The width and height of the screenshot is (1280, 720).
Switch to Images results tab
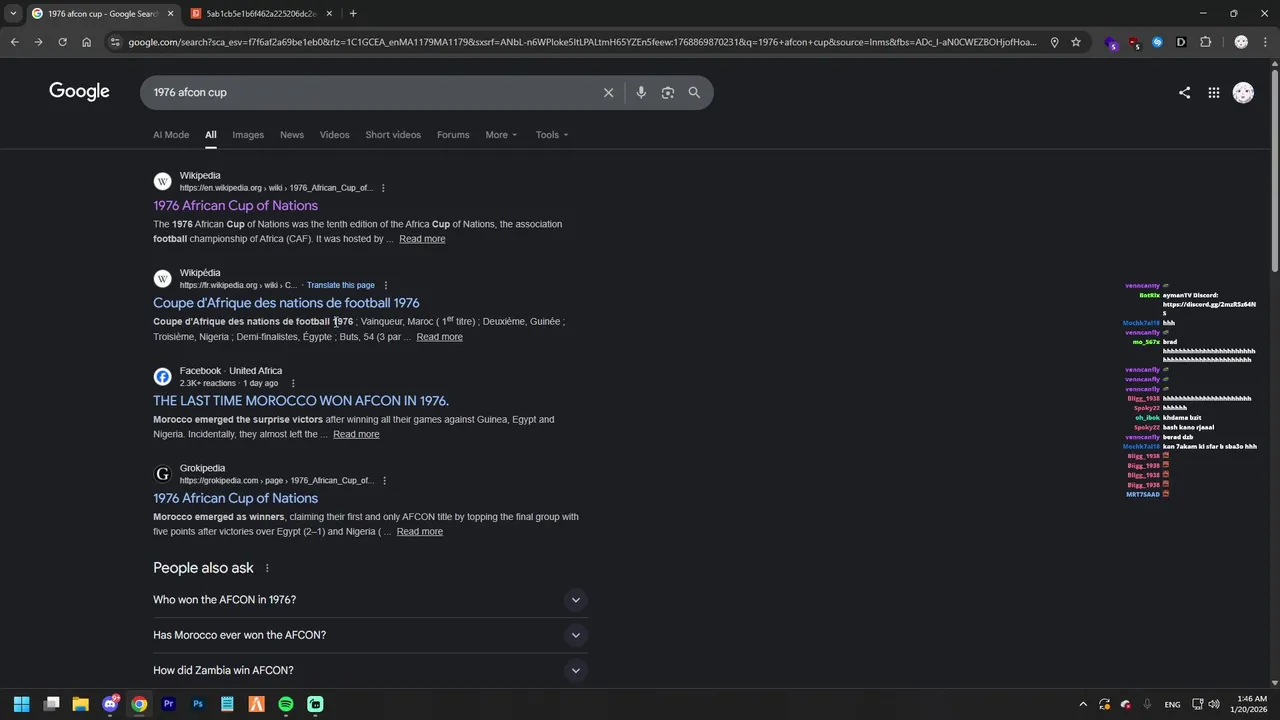pyautogui.click(x=248, y=135)
